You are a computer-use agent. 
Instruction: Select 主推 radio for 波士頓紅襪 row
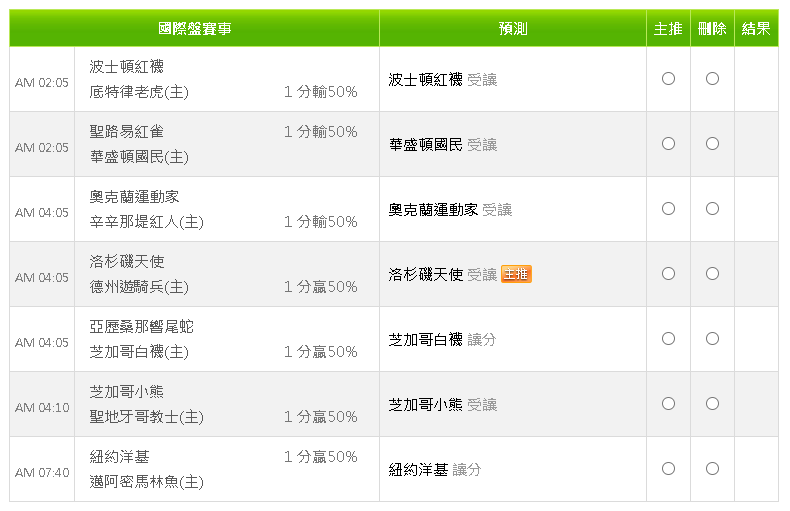668,79
